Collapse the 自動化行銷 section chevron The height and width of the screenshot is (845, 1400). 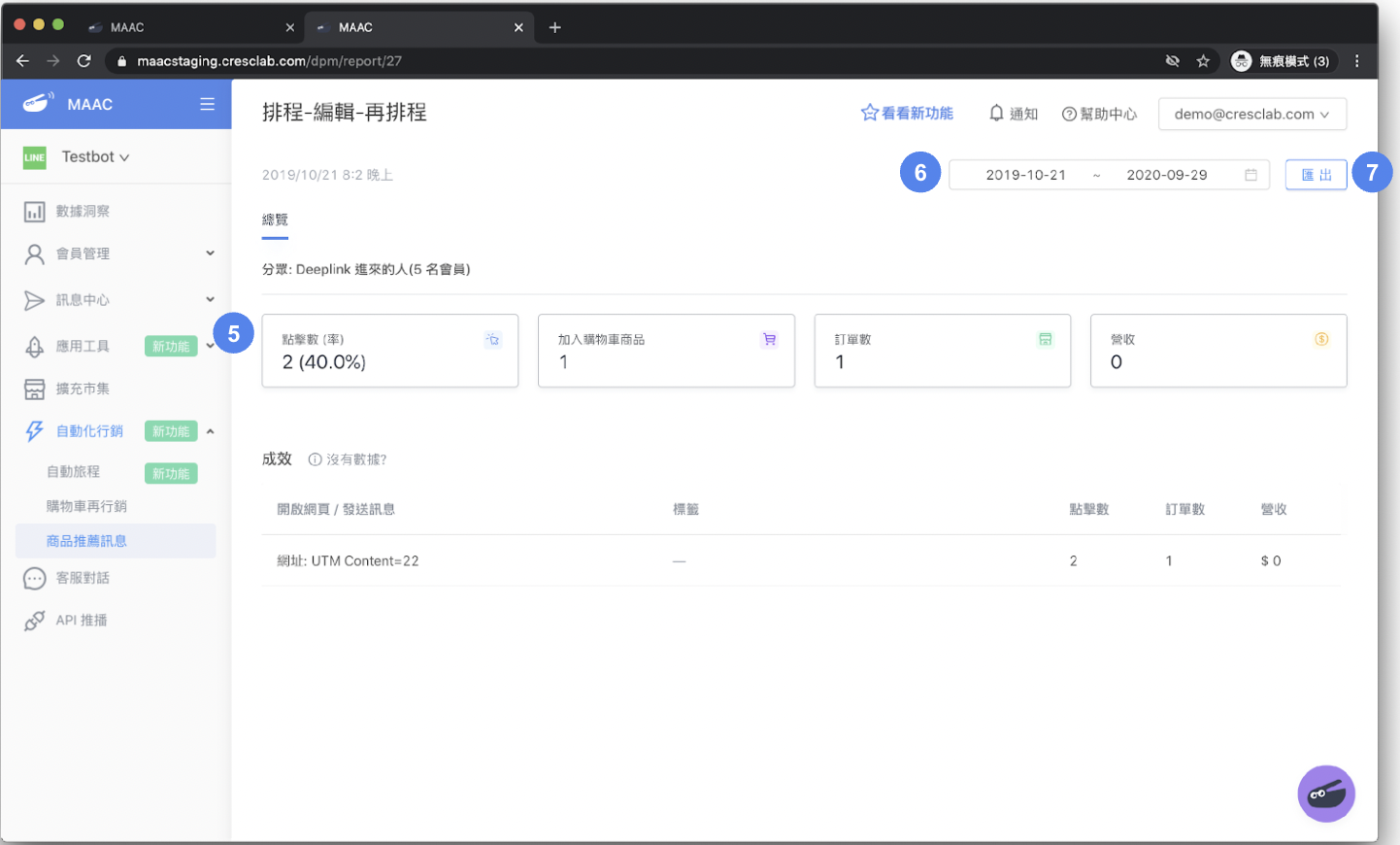(210, 431)
